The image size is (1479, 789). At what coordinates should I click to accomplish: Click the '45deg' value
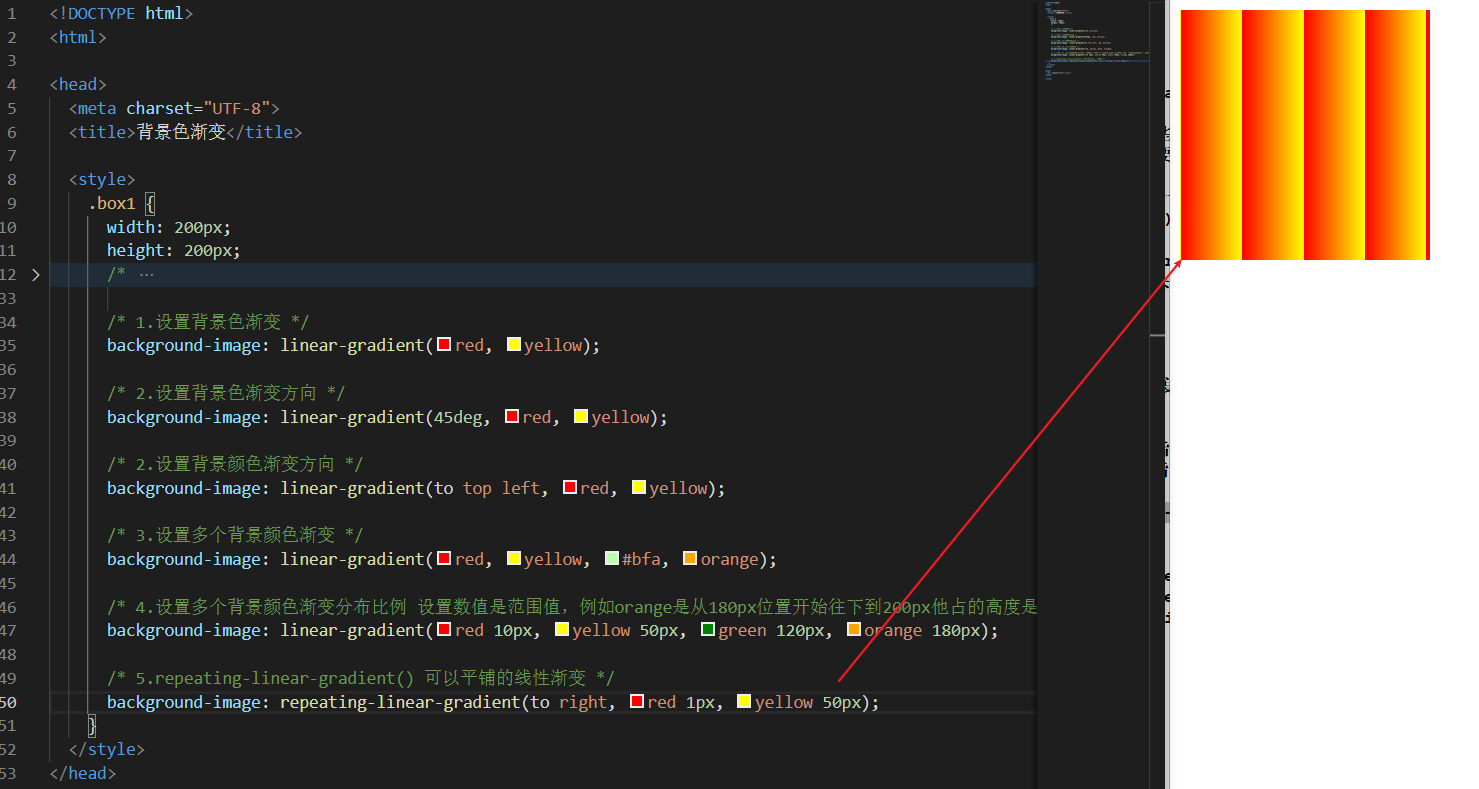click(458, 417)
